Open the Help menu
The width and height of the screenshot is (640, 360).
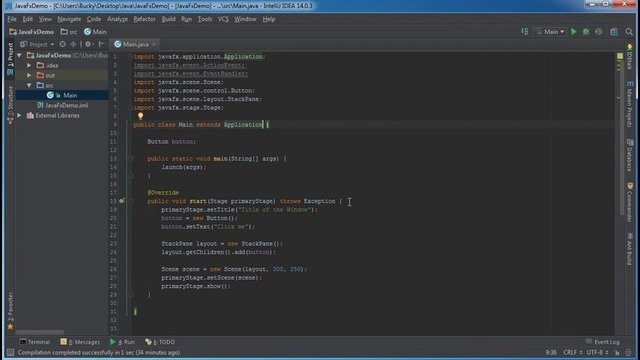[269, 19]
